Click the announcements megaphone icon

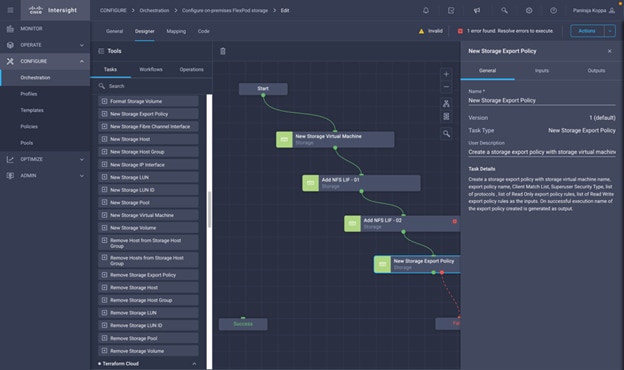tap(477, 10)
